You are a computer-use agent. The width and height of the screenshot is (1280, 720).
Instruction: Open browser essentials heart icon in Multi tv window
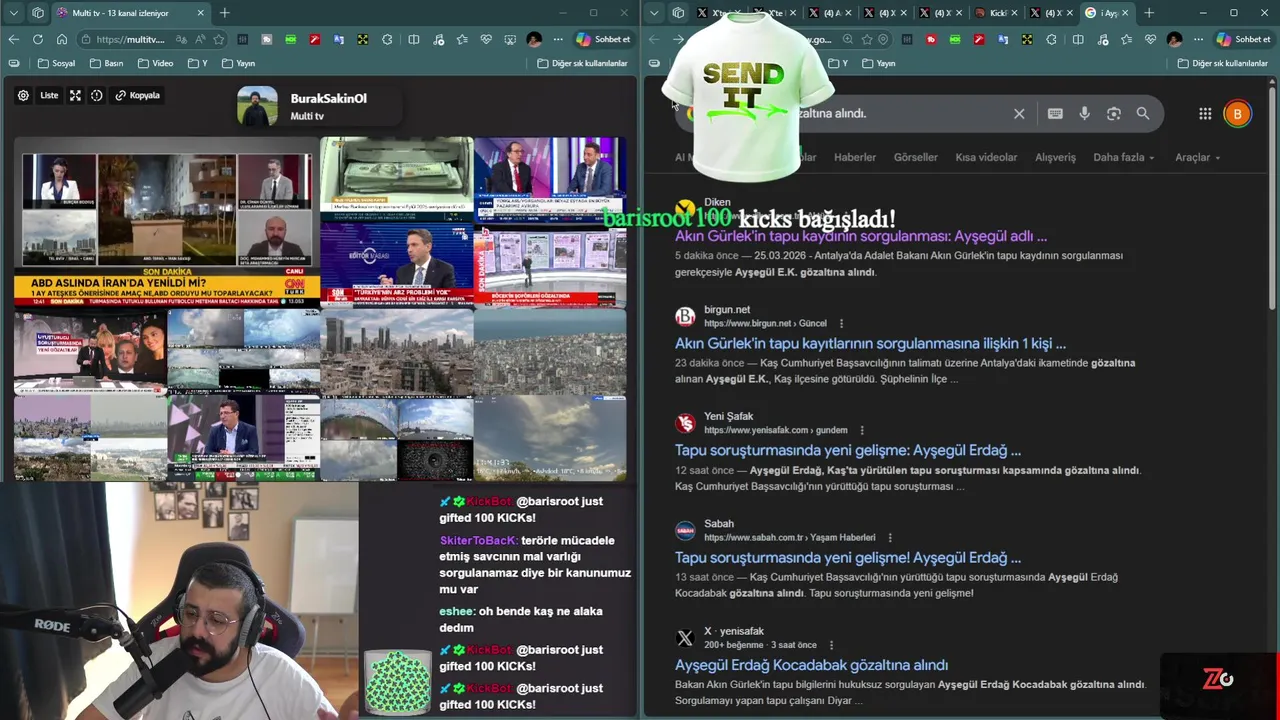pyautogui.click(x=486, y=39)
